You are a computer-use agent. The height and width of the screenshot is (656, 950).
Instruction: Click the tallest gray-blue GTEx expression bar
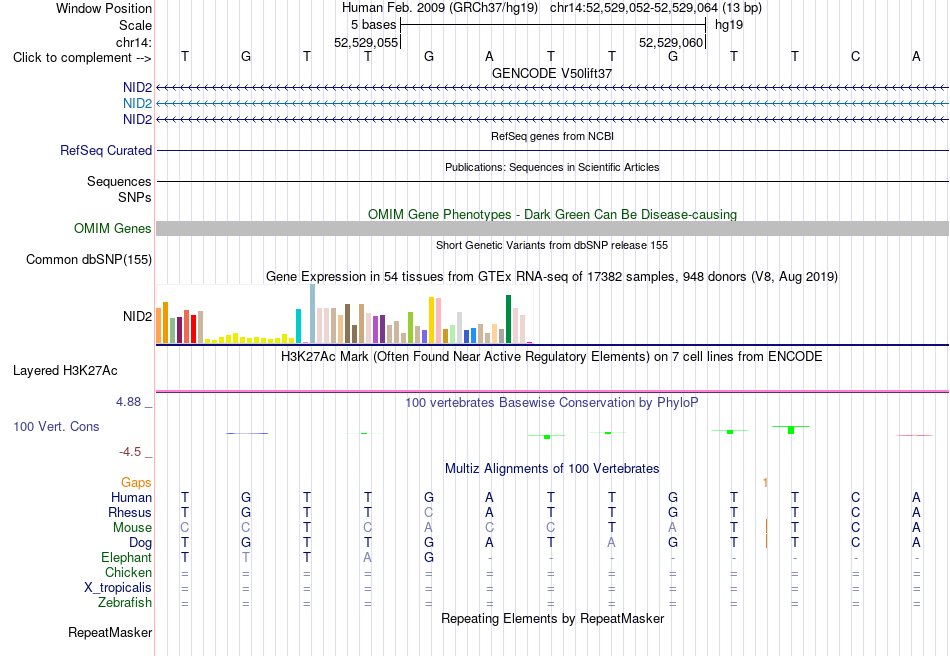point(313,314)
